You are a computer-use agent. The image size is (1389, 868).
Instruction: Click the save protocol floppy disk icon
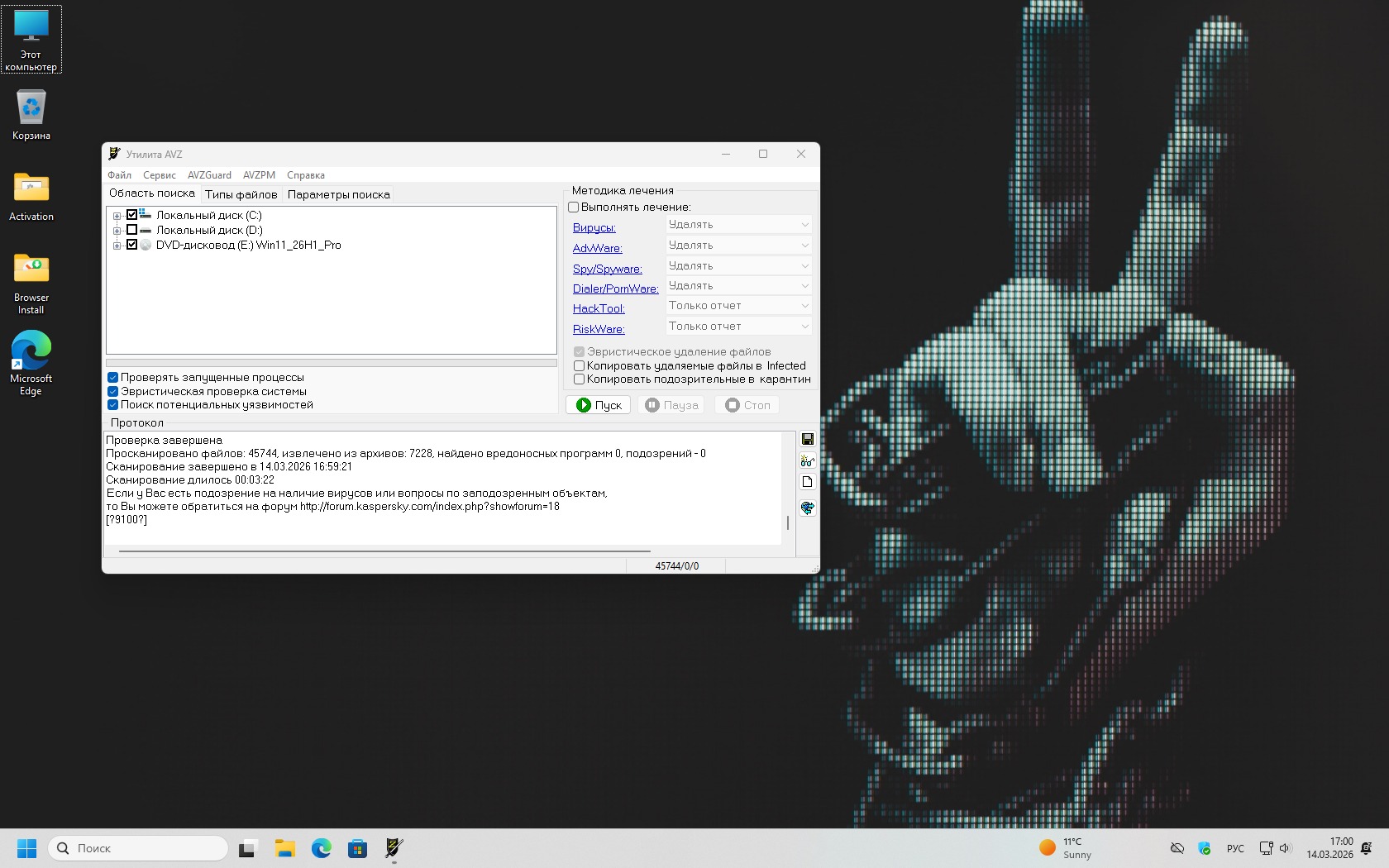coord(807,439)
